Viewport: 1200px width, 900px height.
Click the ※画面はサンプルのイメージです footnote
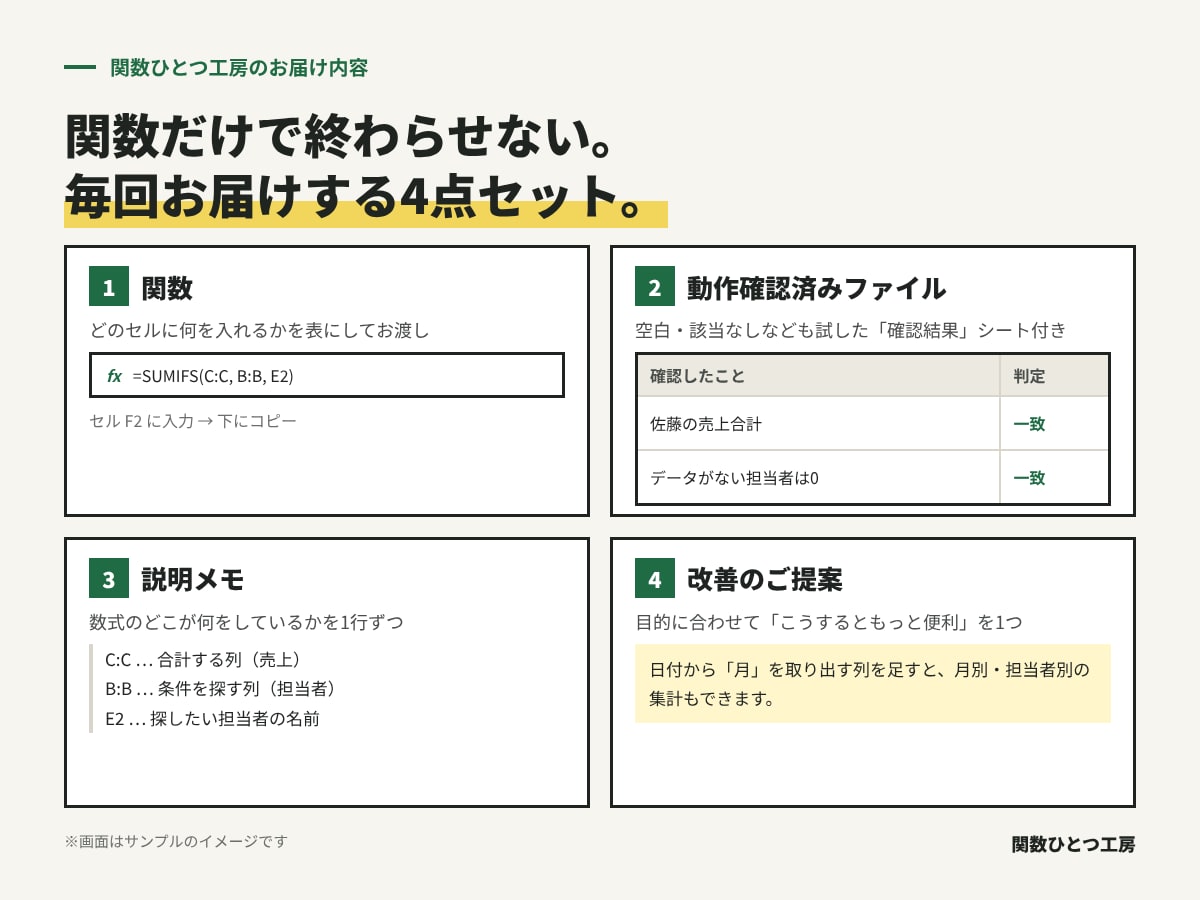click(x=176, y=841)
